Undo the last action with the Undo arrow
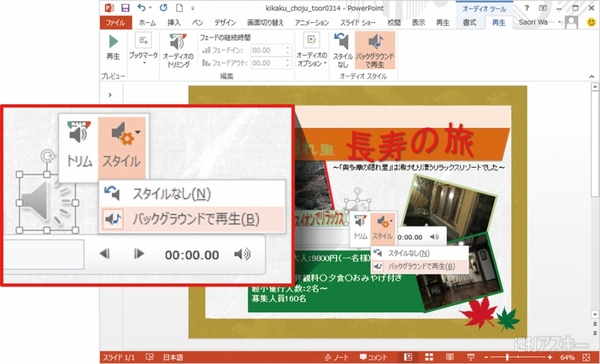This screenshot has width=600, height=364. tap(142, 8)
